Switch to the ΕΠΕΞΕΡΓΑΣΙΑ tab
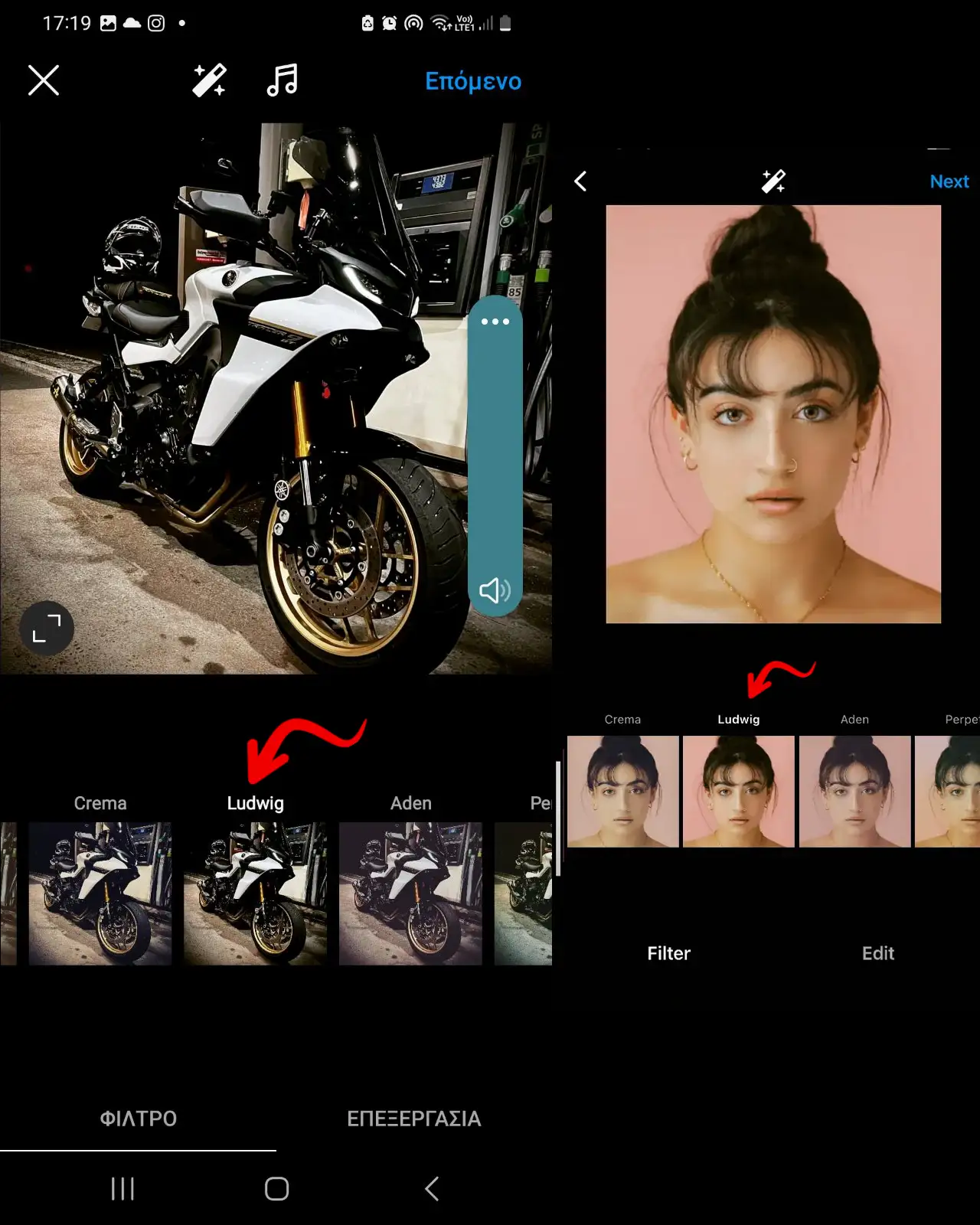This screenshot has height=1225, width=980. [413, 1119]
